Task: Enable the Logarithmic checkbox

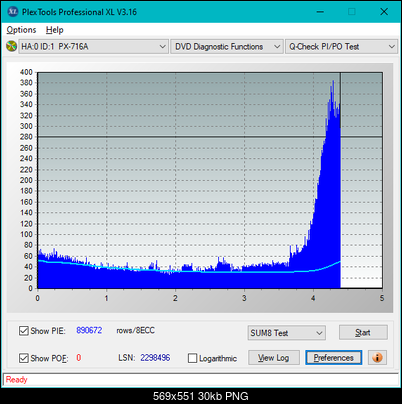Action: pos(192,358)
